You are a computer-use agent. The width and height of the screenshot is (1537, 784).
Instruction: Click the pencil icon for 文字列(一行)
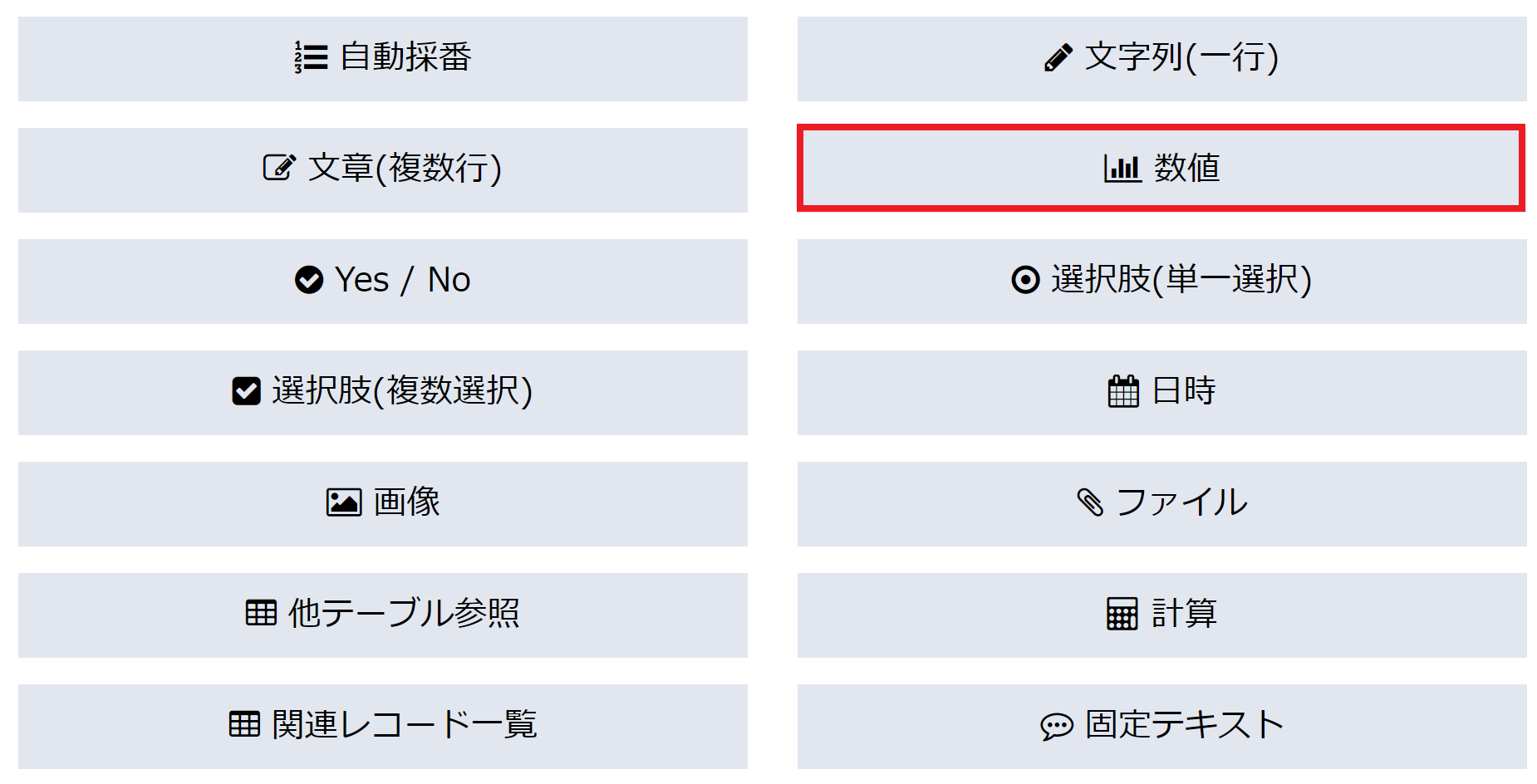[1058, 58]
